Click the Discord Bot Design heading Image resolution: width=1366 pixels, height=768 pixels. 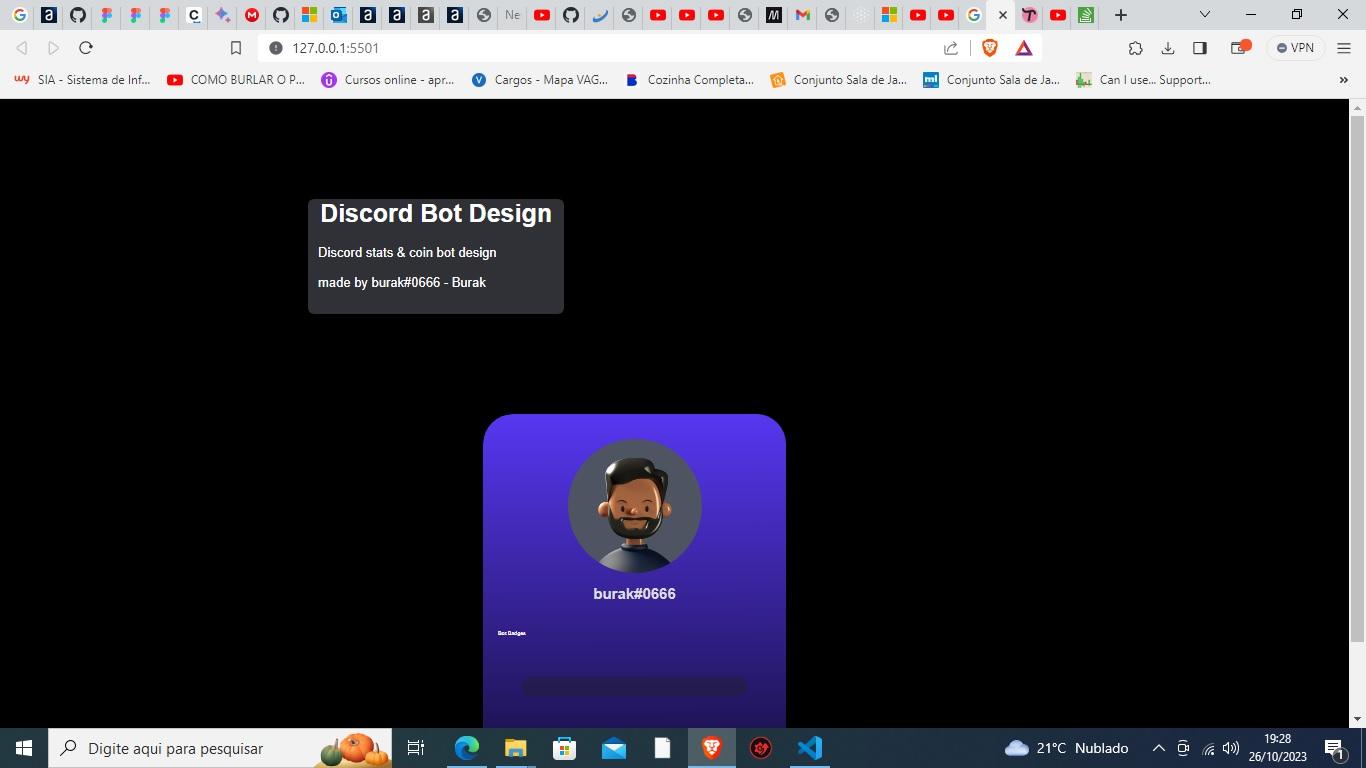point(436,214)
